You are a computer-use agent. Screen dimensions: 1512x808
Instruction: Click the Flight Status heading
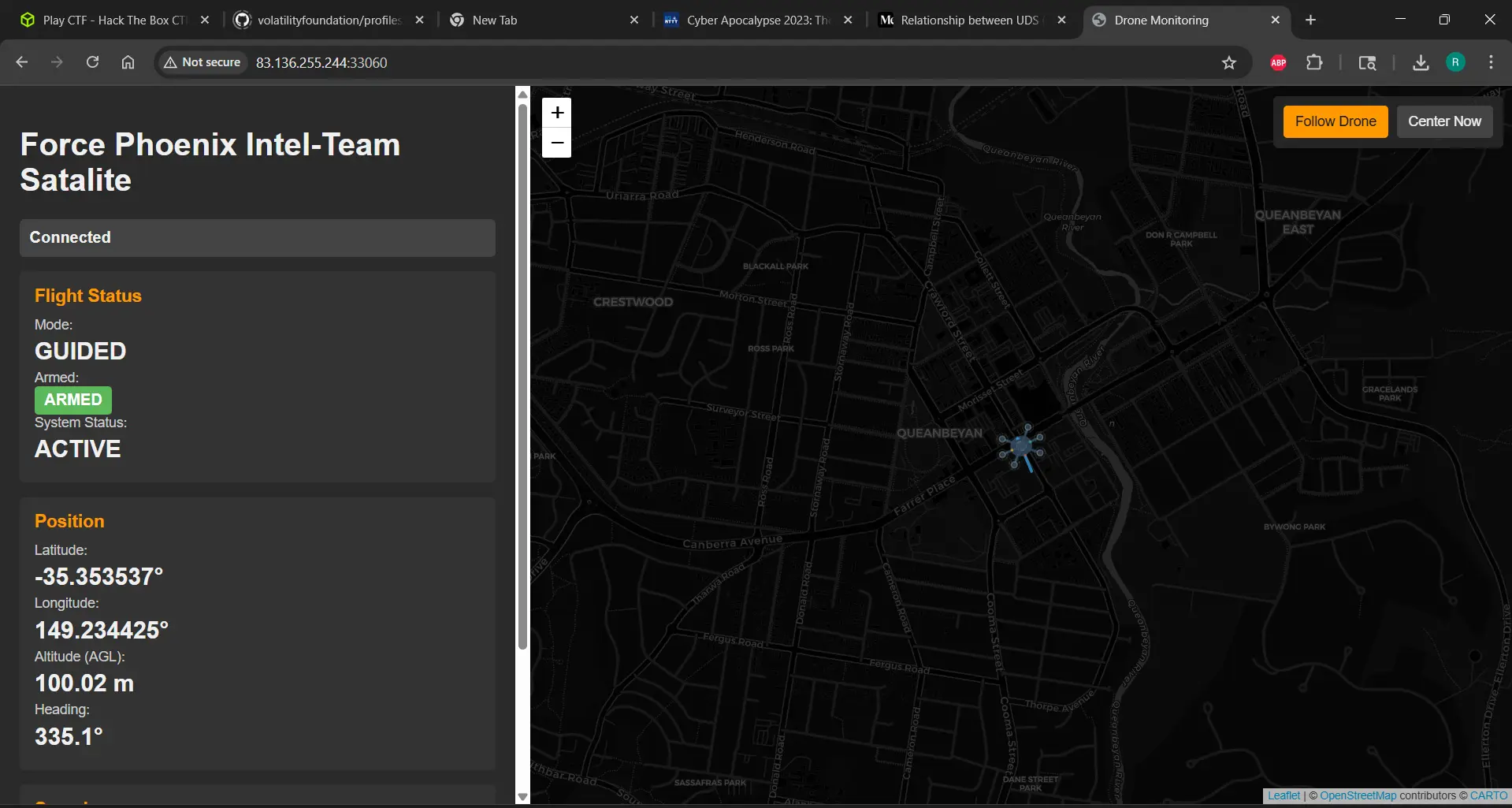point(88,296)
